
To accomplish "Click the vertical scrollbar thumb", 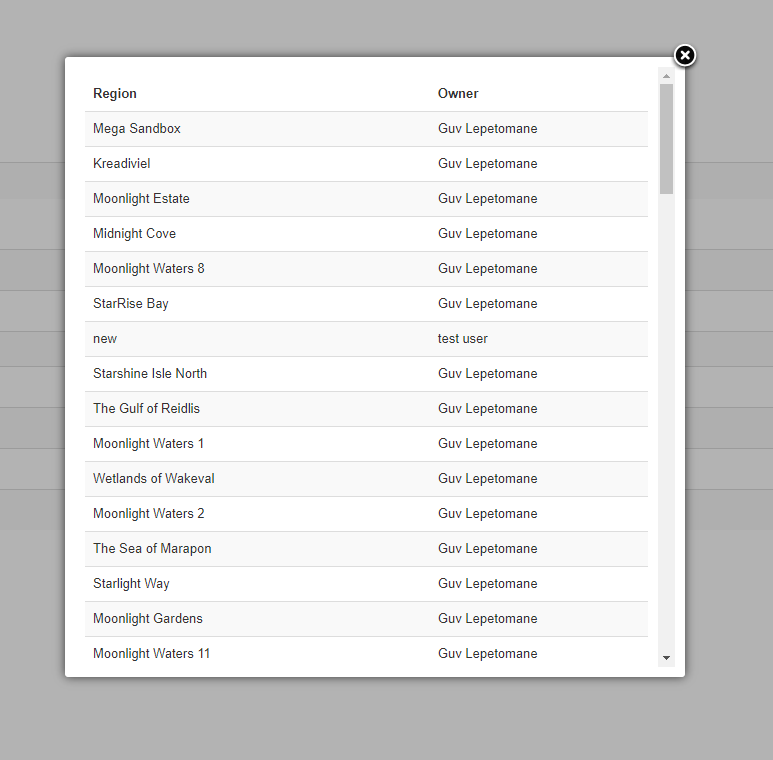I will (x=666, y=139).
